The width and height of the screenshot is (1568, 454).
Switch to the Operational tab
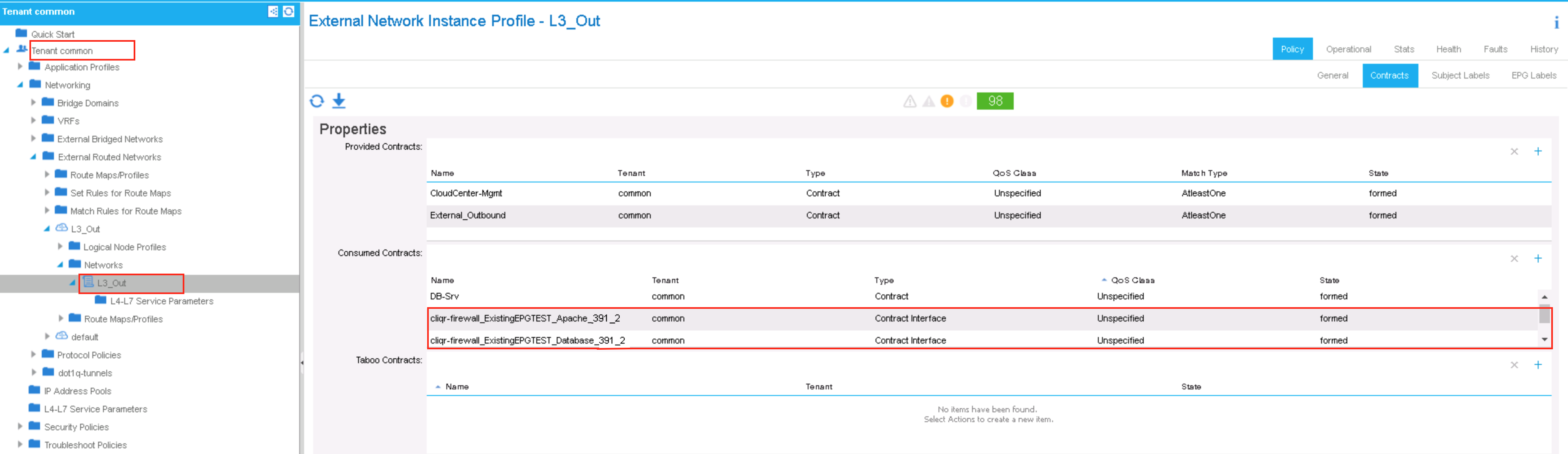coord(1348,49)
